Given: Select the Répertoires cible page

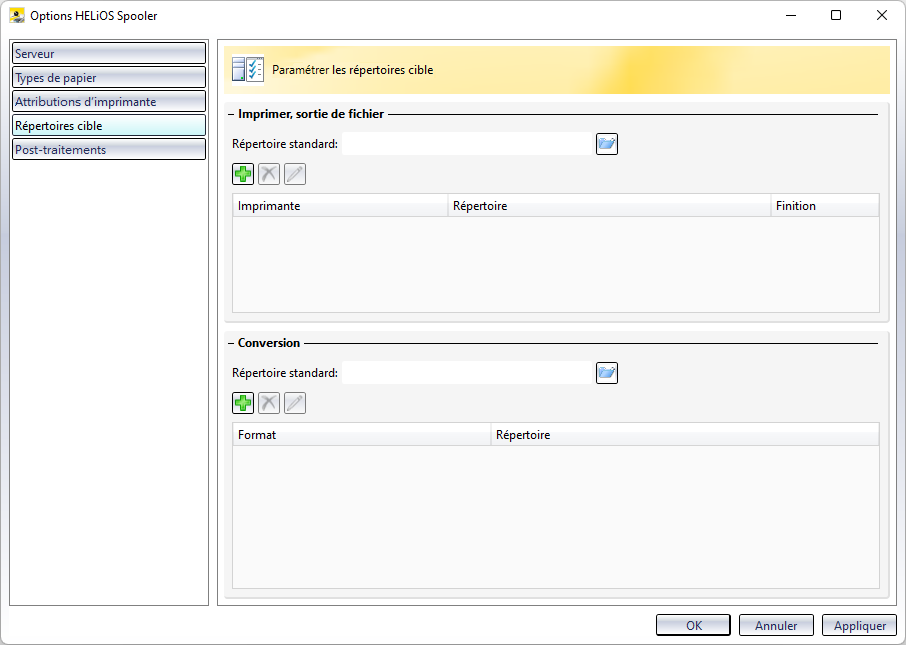Looking at the screenshot, I should (109, 125).
